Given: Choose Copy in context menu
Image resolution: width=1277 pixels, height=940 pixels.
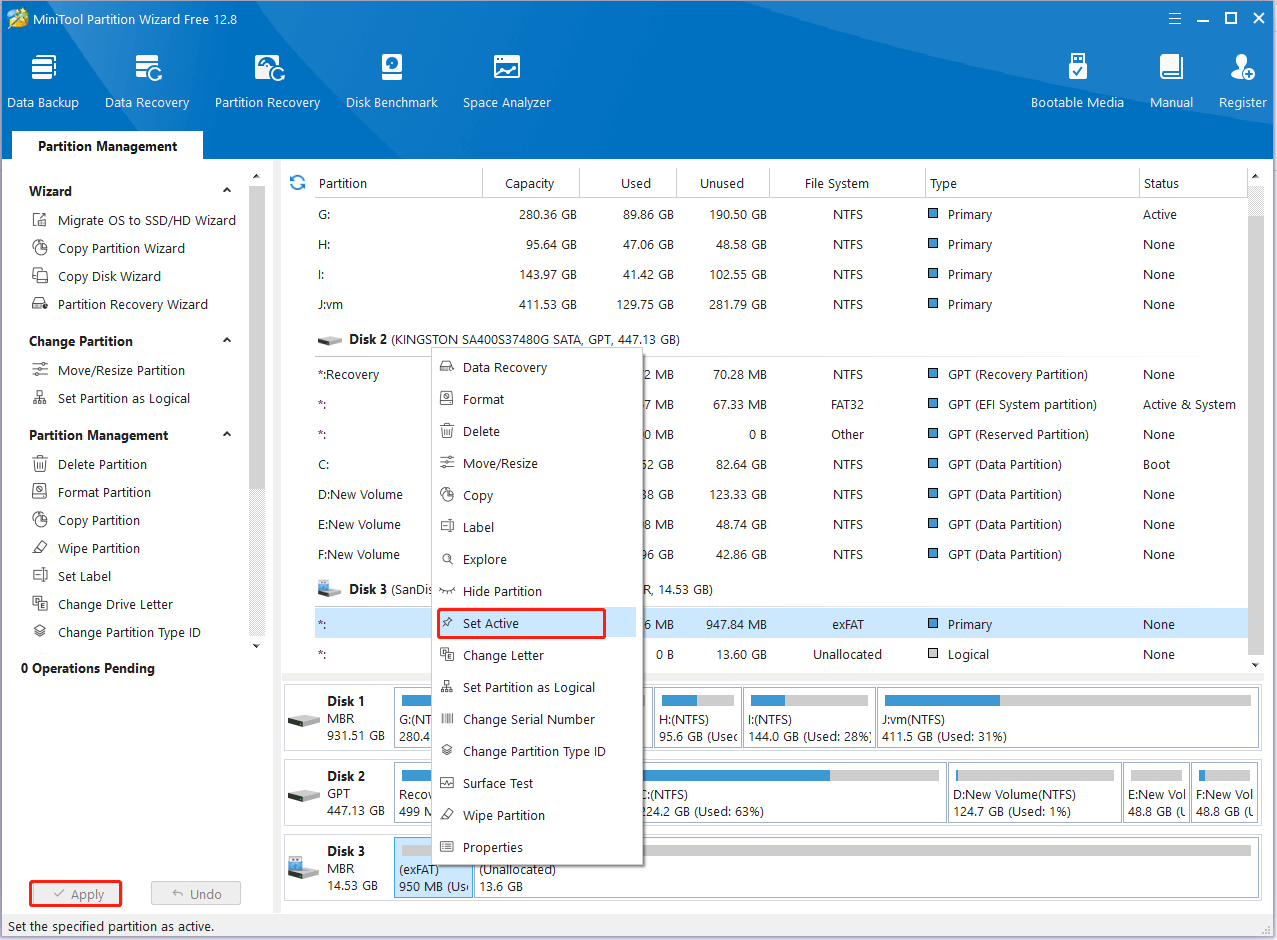Looking at the screenshot, I should coord(537,495).
